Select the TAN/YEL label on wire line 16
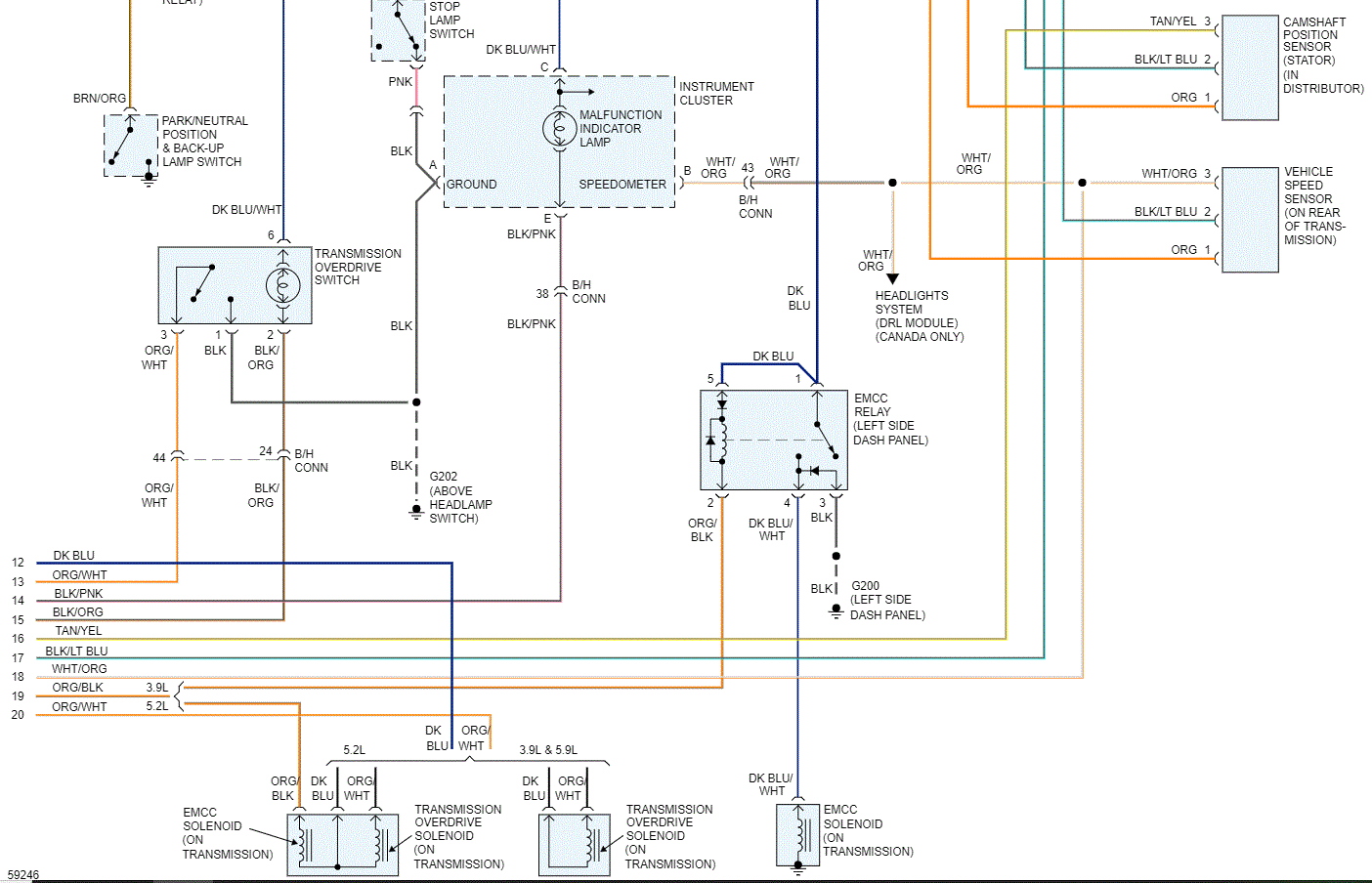 (78, 631)
